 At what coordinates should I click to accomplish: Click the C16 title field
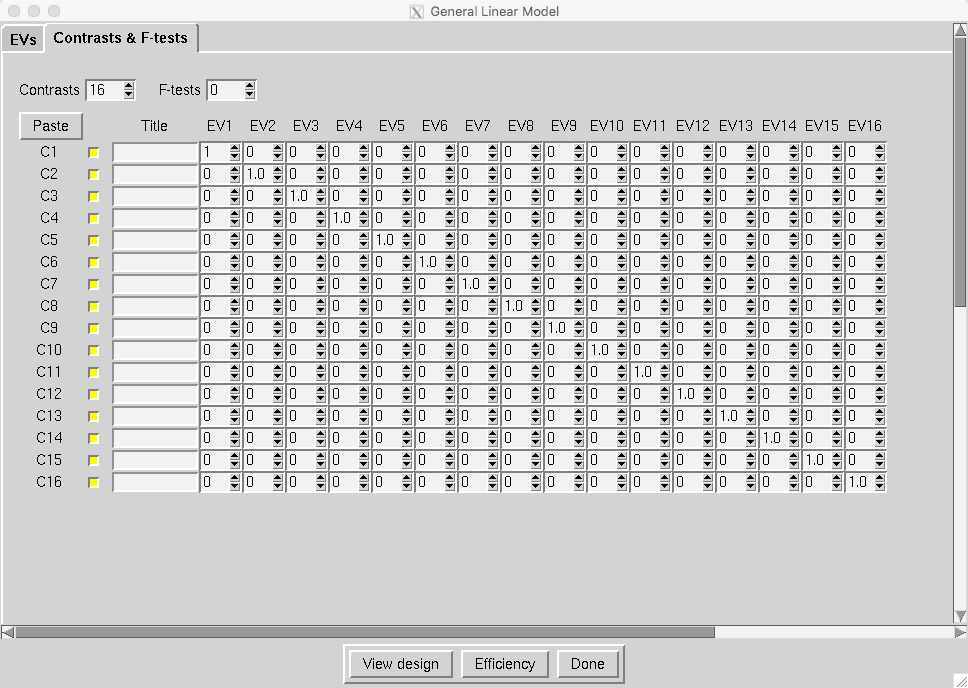click(x=156, y=482)
